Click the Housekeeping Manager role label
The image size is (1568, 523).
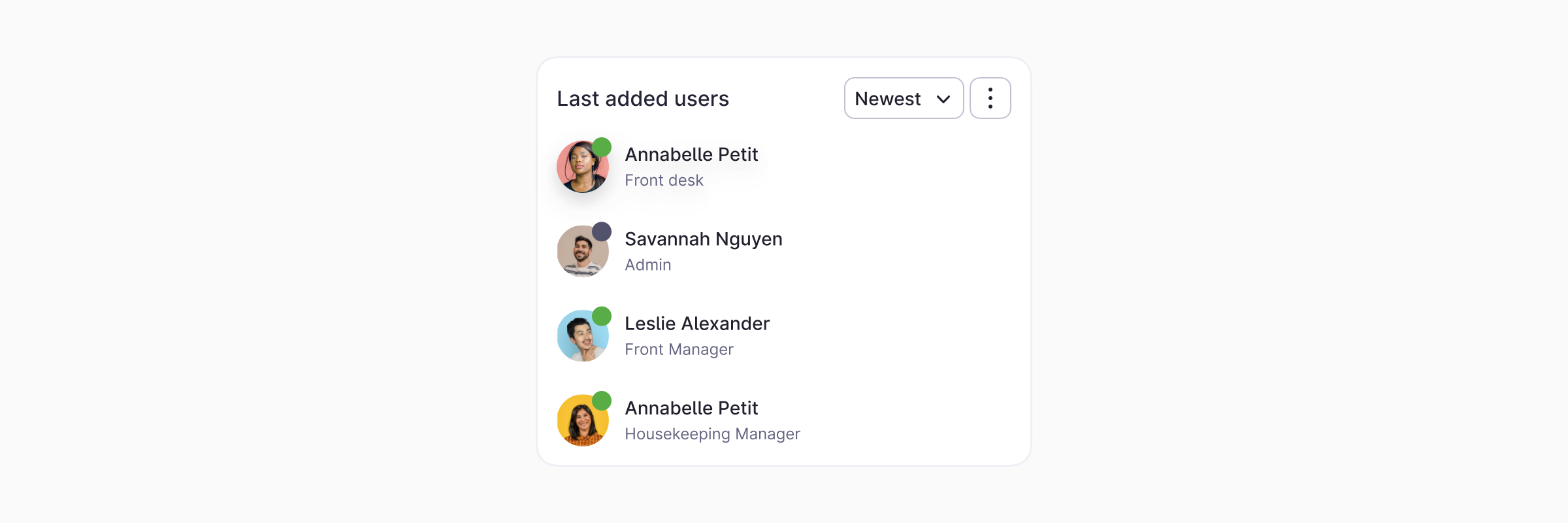712,434
